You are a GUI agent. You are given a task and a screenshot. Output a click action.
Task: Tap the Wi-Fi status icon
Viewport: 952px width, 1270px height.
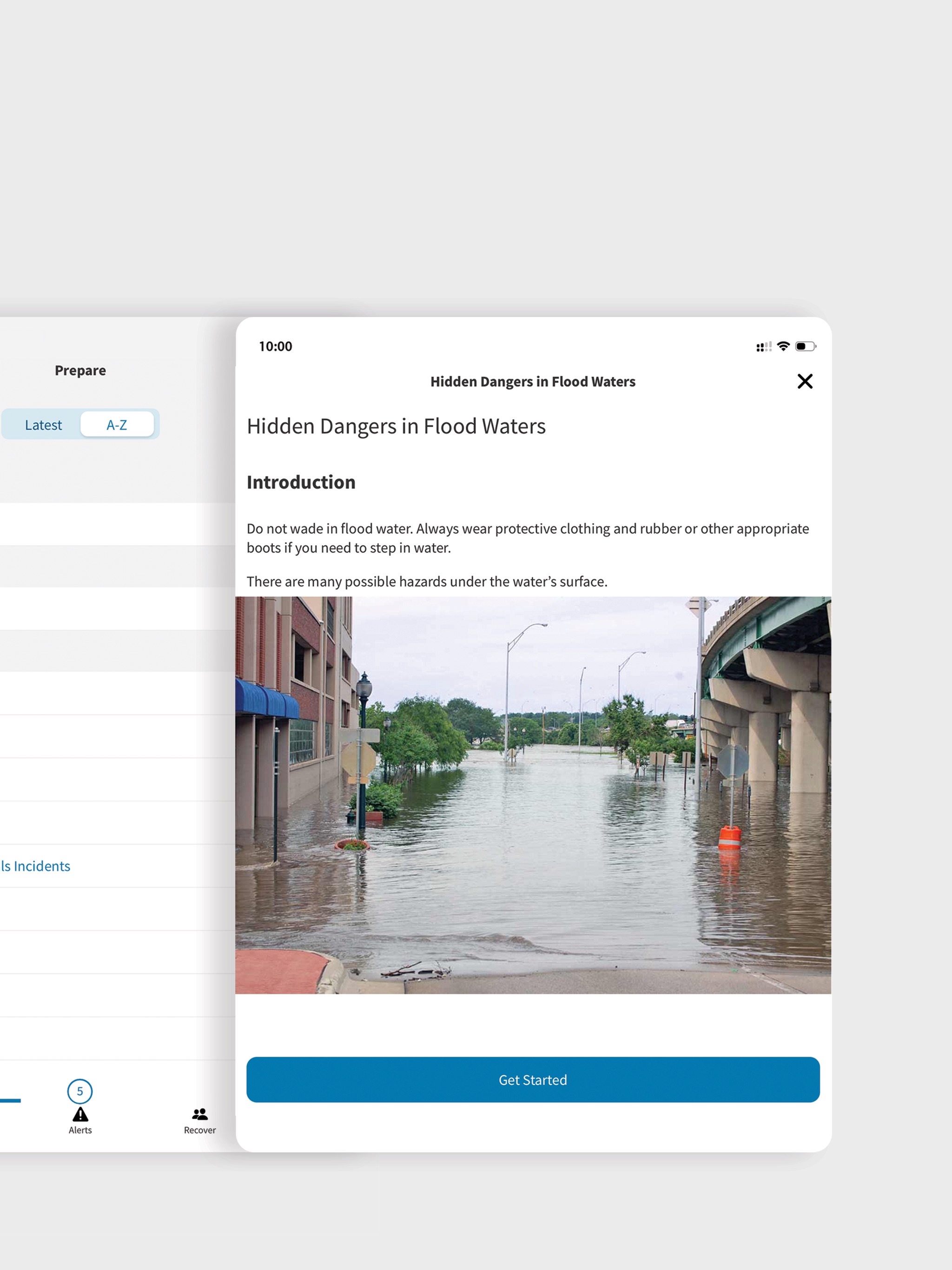coord(783,346)
